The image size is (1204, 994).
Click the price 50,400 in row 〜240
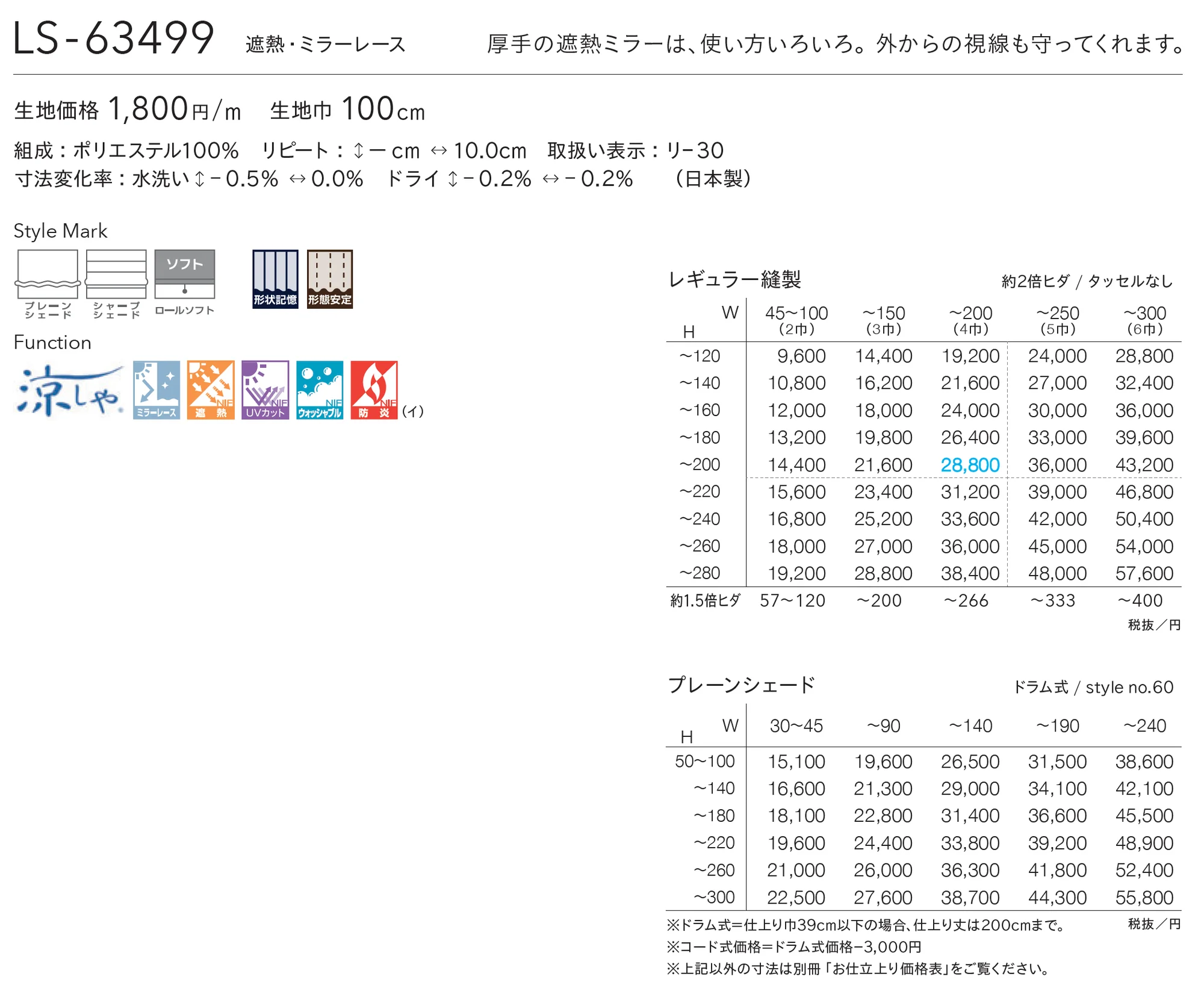(1144, 519)
